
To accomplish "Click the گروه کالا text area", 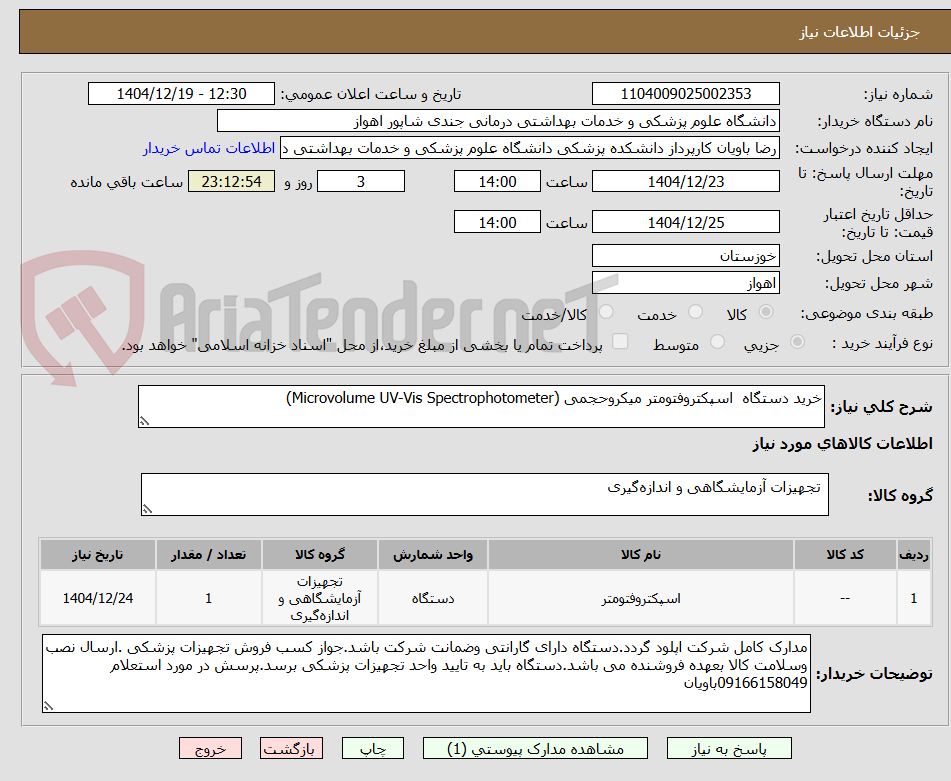I will coord(485,494).
